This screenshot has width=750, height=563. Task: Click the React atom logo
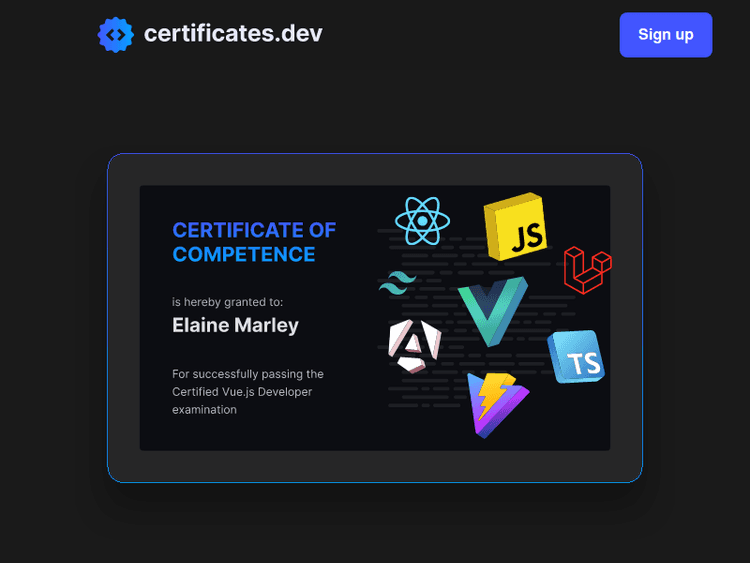422,221
